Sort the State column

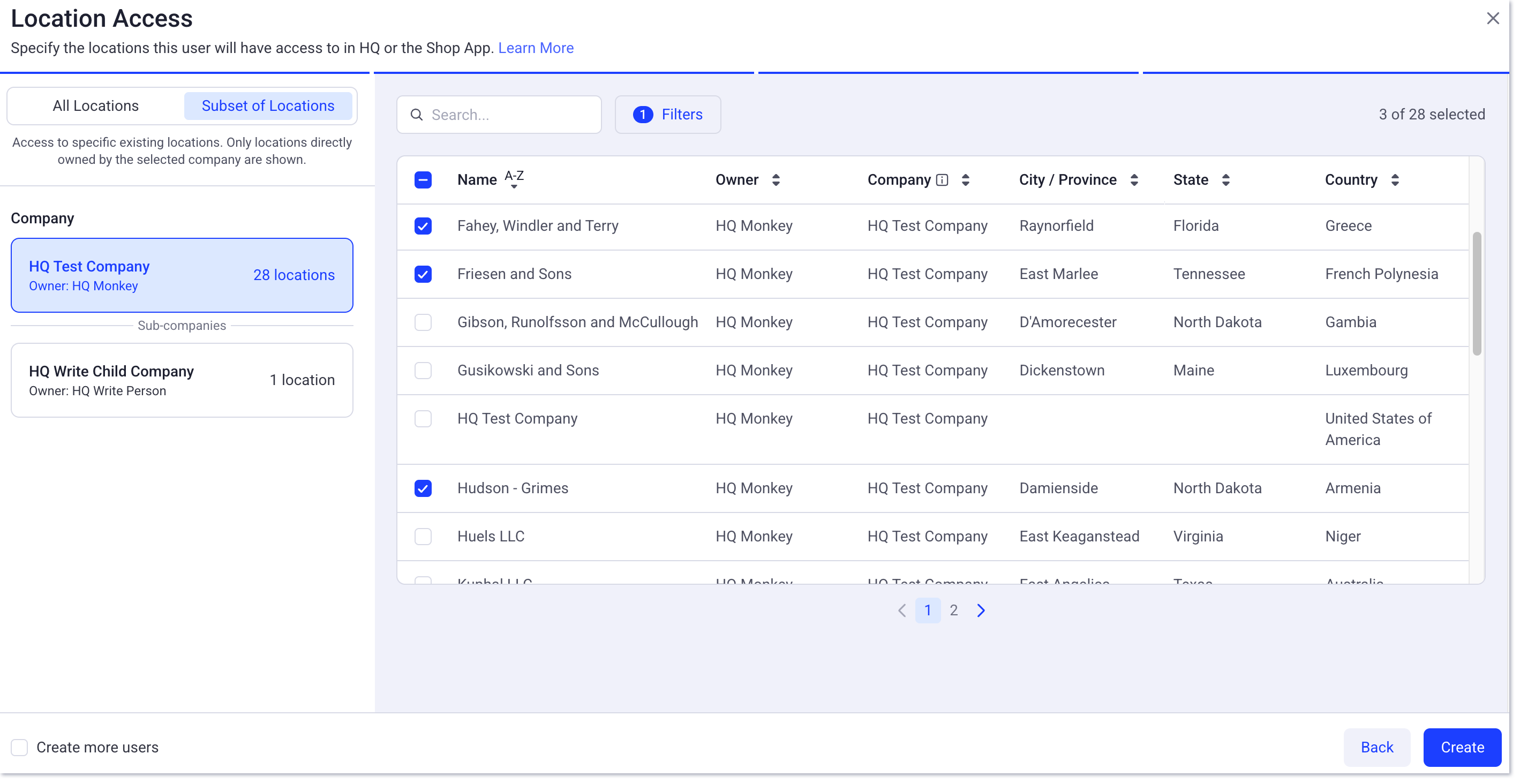pos(1225,180)
